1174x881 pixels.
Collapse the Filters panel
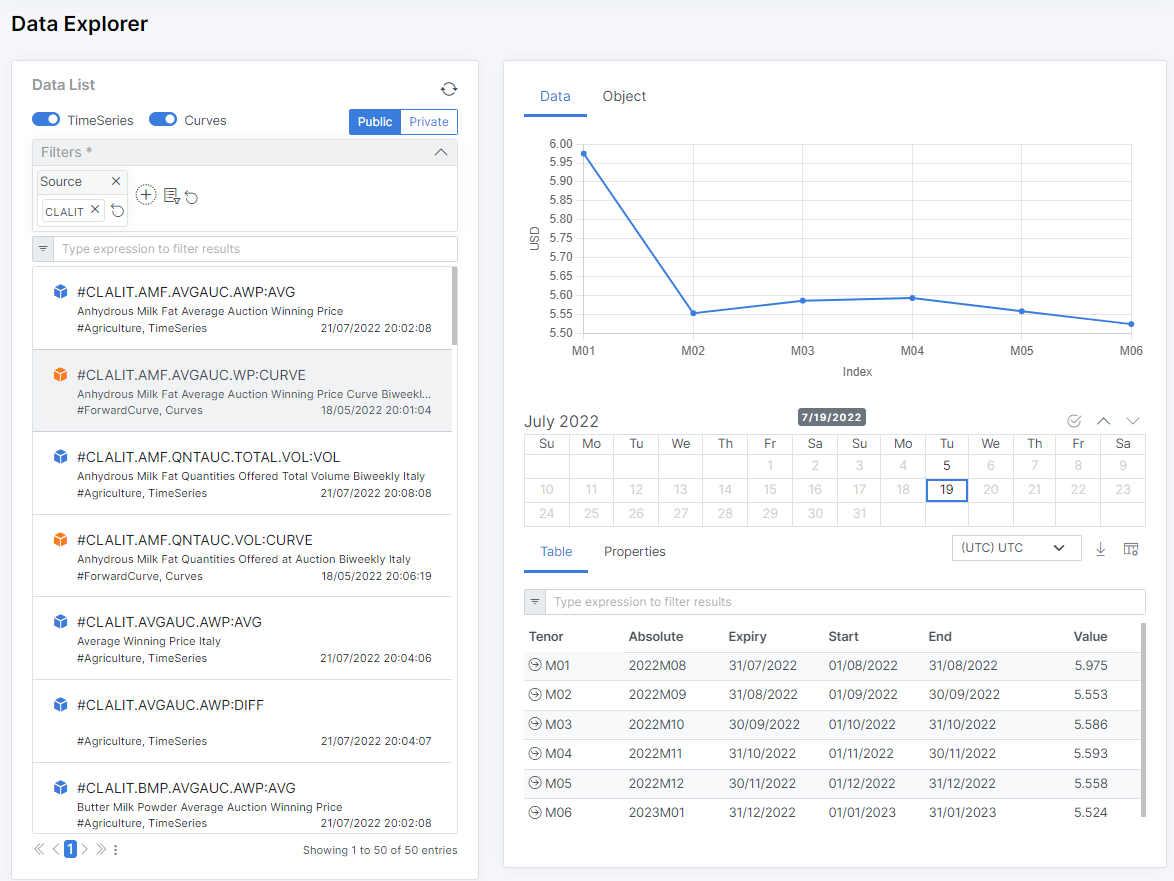click(440, 152)
